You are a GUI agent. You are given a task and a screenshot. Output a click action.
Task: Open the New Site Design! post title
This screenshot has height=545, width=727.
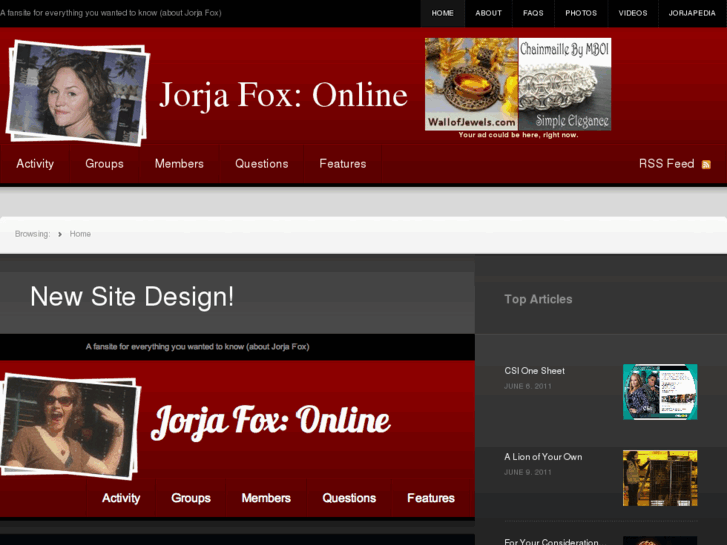click(x=132, y=297)
